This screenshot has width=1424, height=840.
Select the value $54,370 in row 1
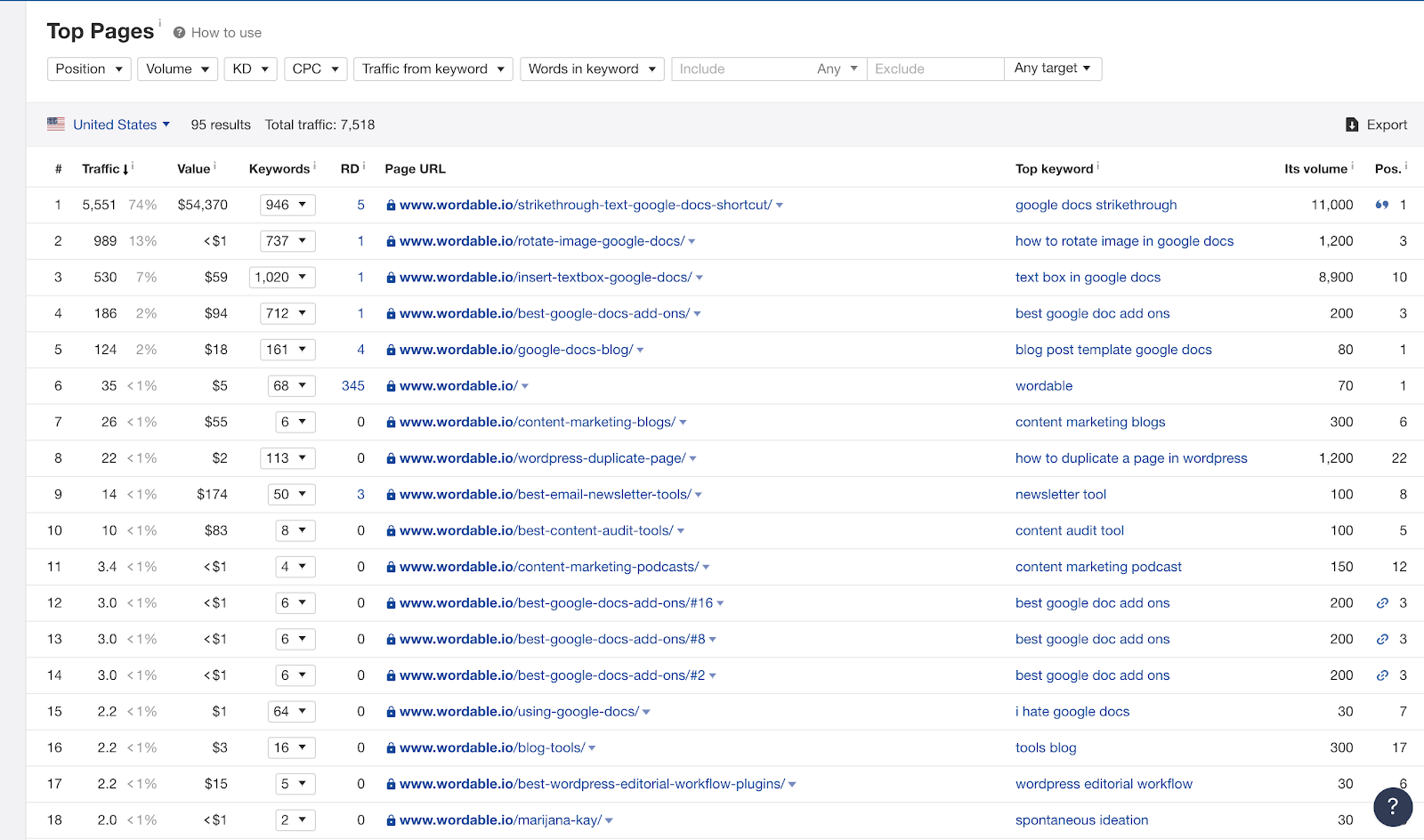[202, 205]
